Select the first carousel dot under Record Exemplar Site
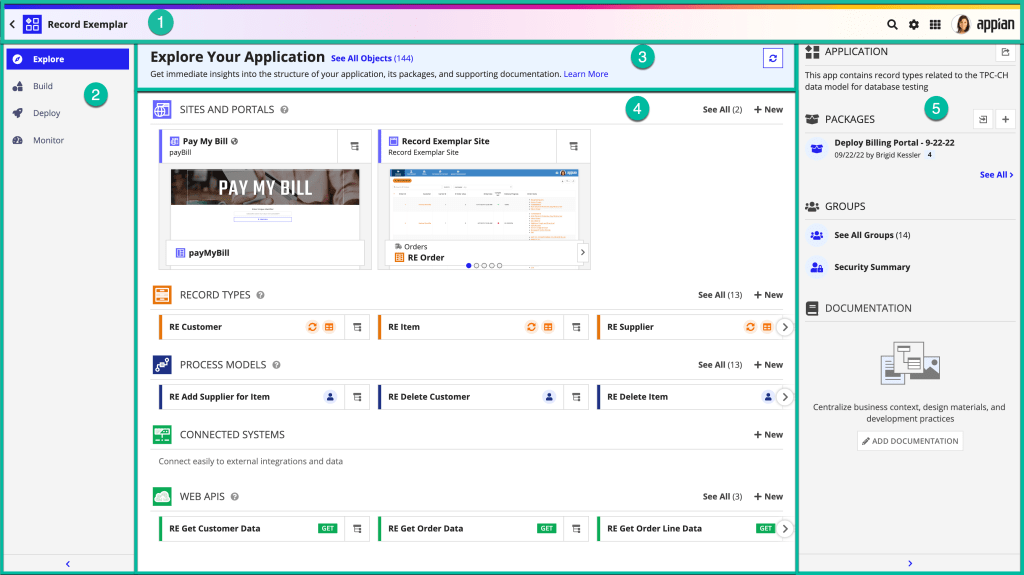Viewport: 1024px width, 575px height. point(468,266)
